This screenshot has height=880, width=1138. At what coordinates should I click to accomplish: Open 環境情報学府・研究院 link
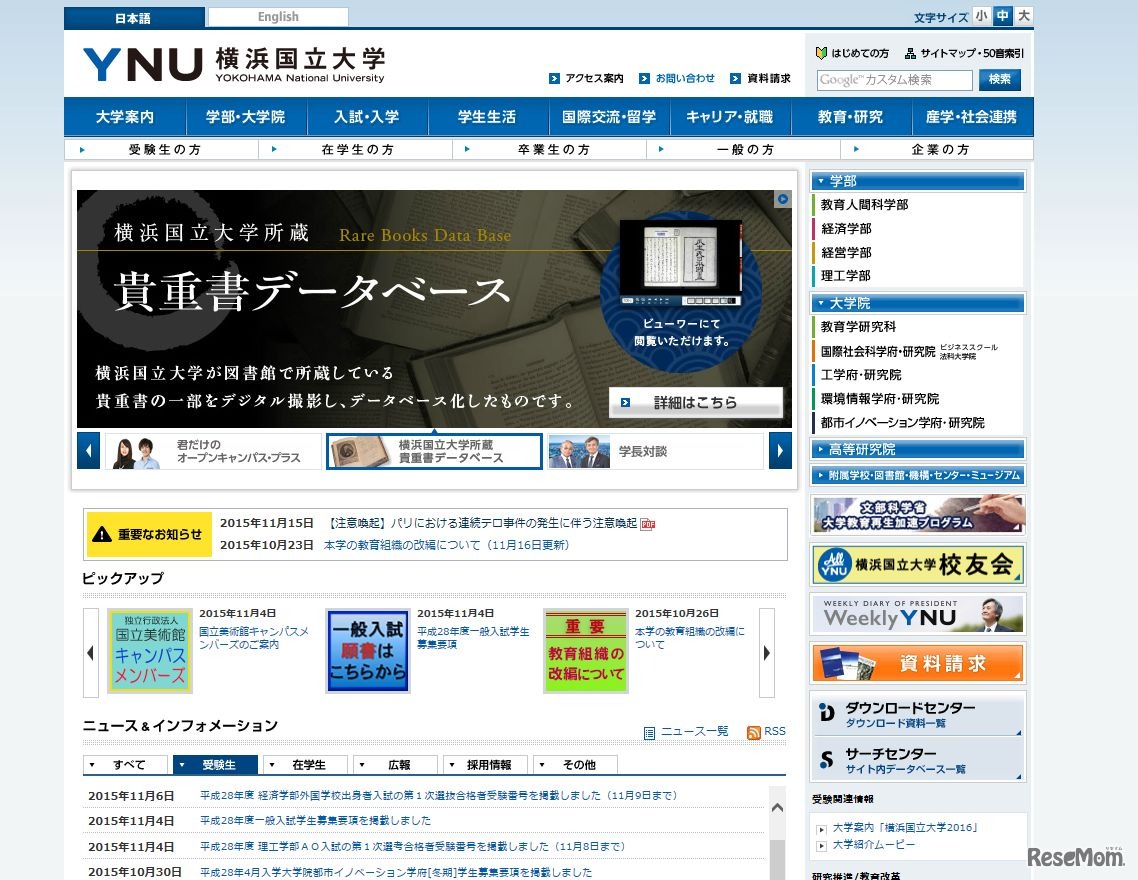pyautogui.click(x=880, y=399)
